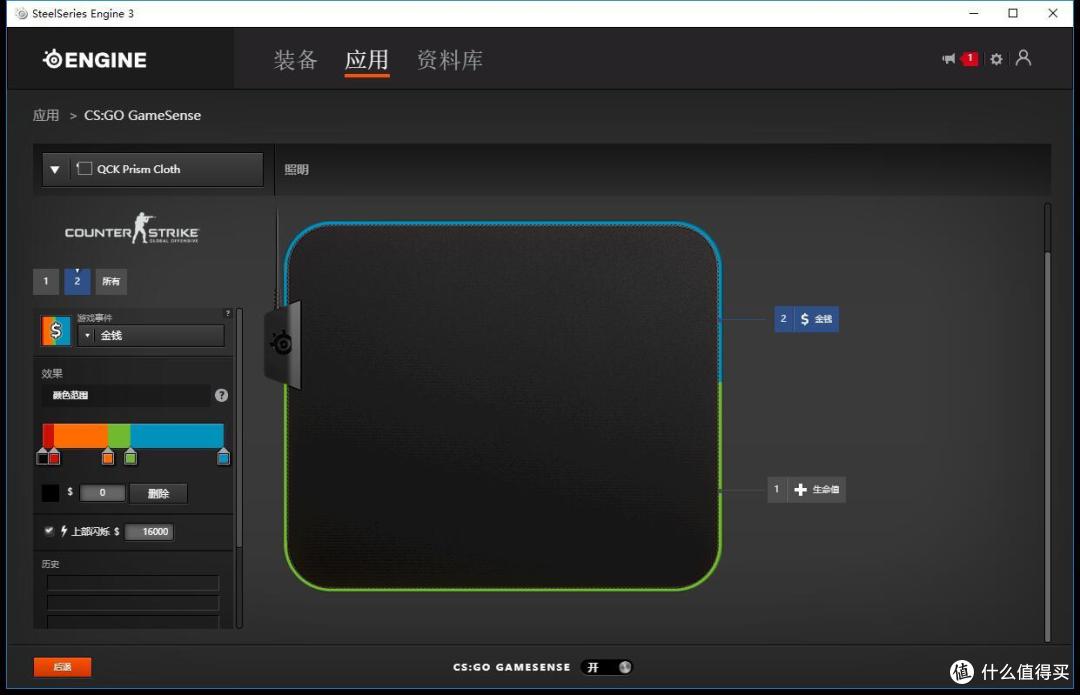Select zone tab 2
1080x695 pixels.
pos(77,281)
